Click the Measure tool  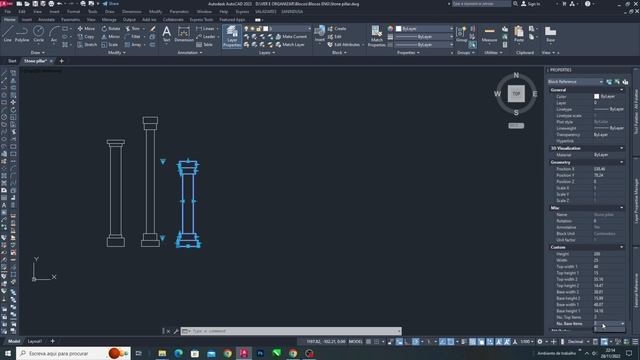[x=489, y=35]
